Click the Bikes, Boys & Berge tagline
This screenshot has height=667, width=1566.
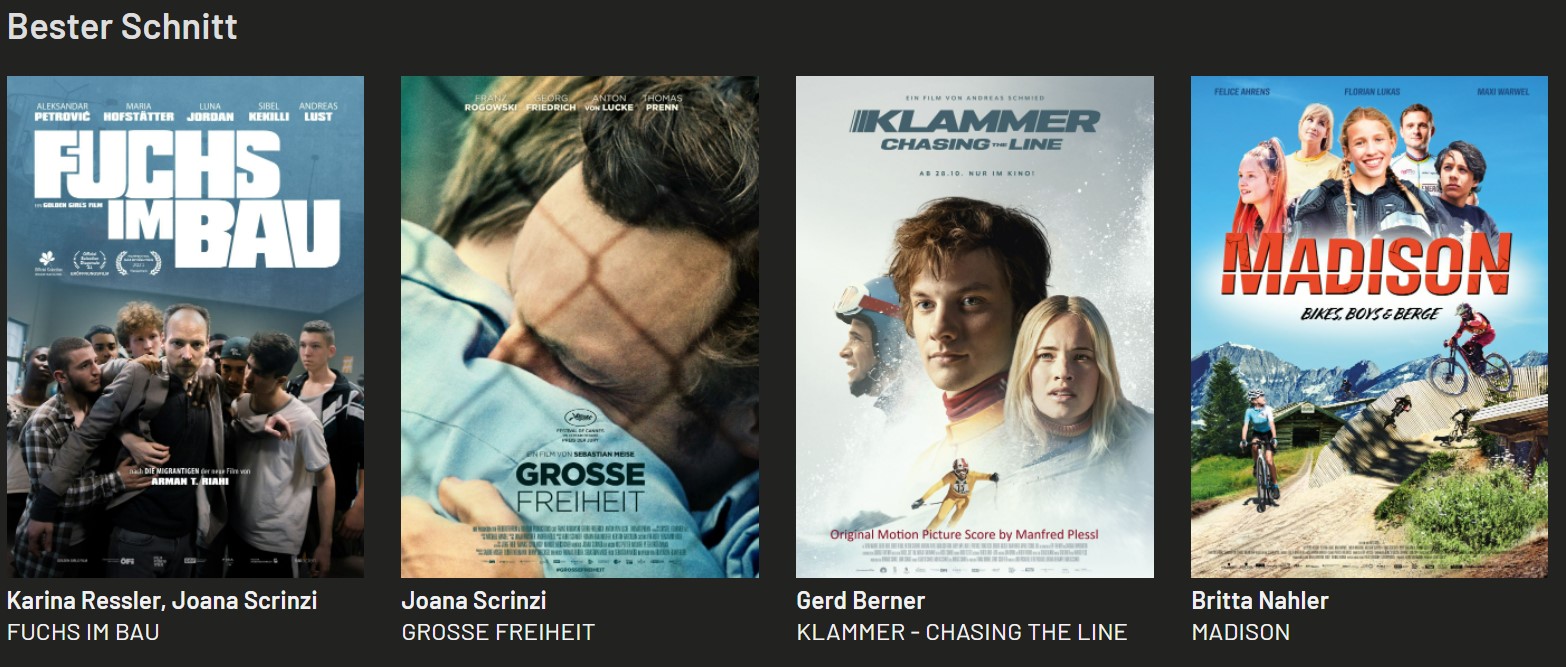[1369, 313]
